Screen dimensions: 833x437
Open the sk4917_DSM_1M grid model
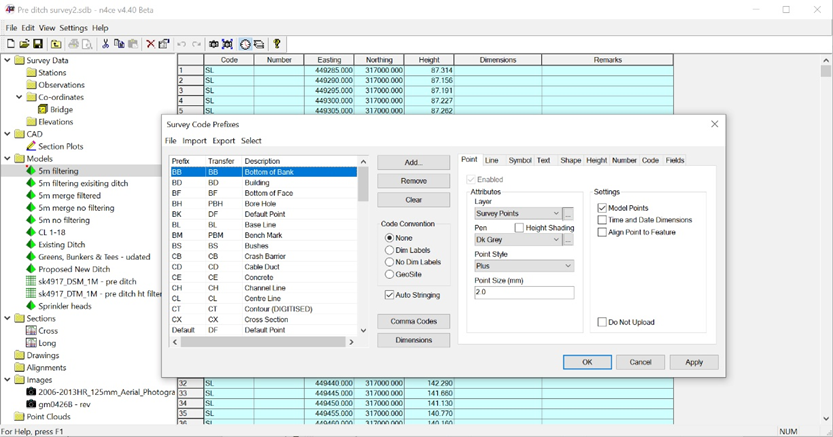tap(87, 281)
